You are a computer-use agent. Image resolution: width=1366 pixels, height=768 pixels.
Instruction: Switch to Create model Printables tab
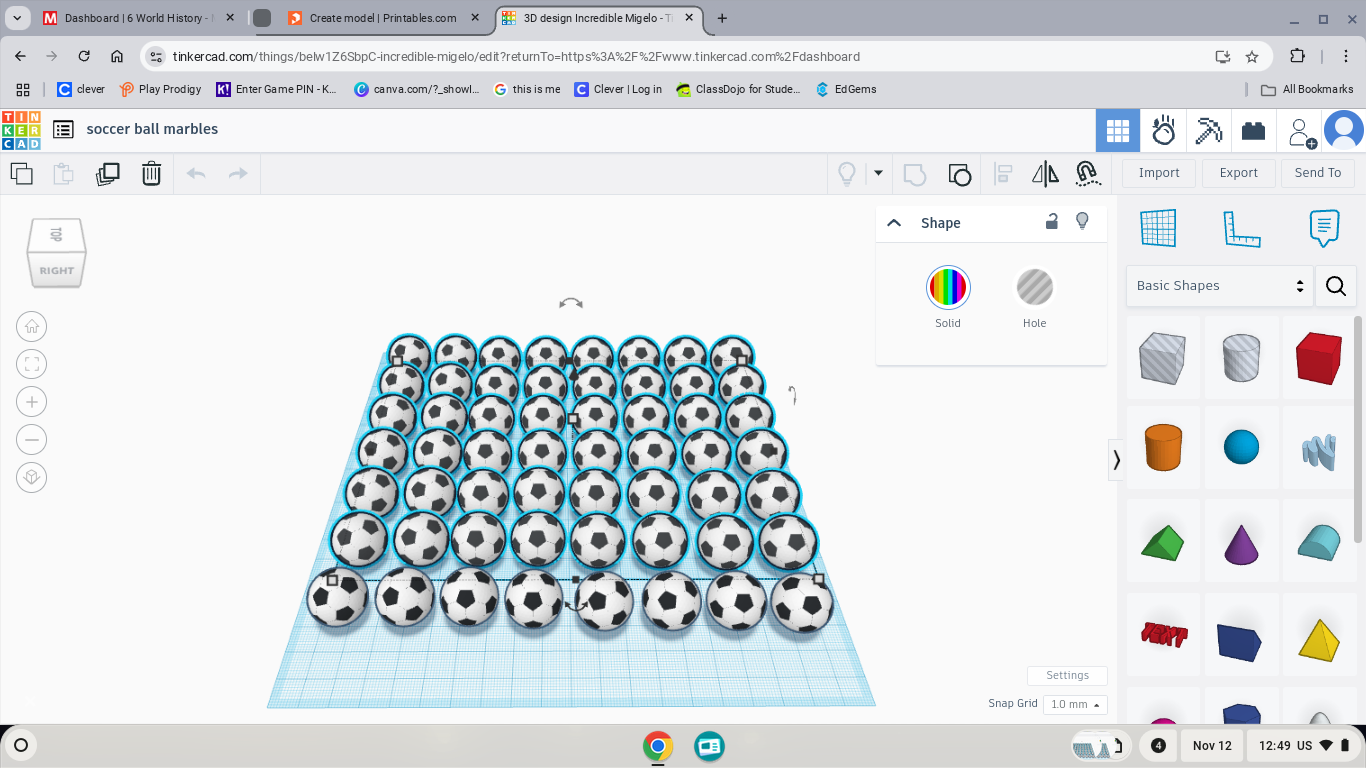(383, 18)
